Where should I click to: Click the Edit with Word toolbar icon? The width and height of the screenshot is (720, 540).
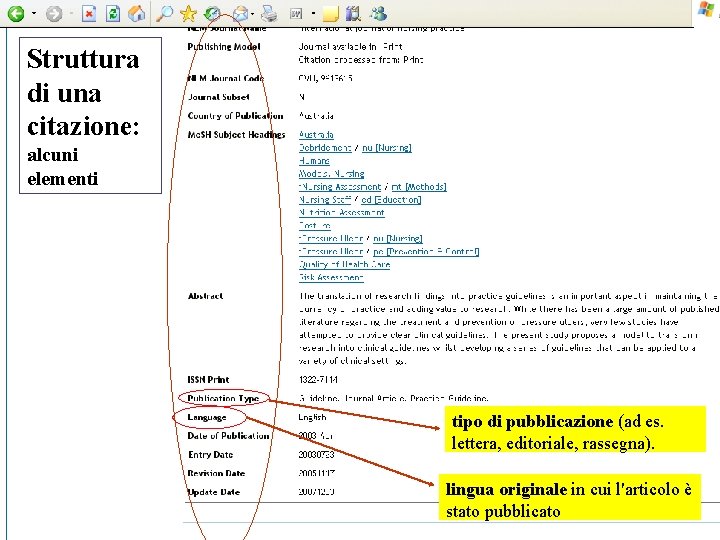click(296, 14)
